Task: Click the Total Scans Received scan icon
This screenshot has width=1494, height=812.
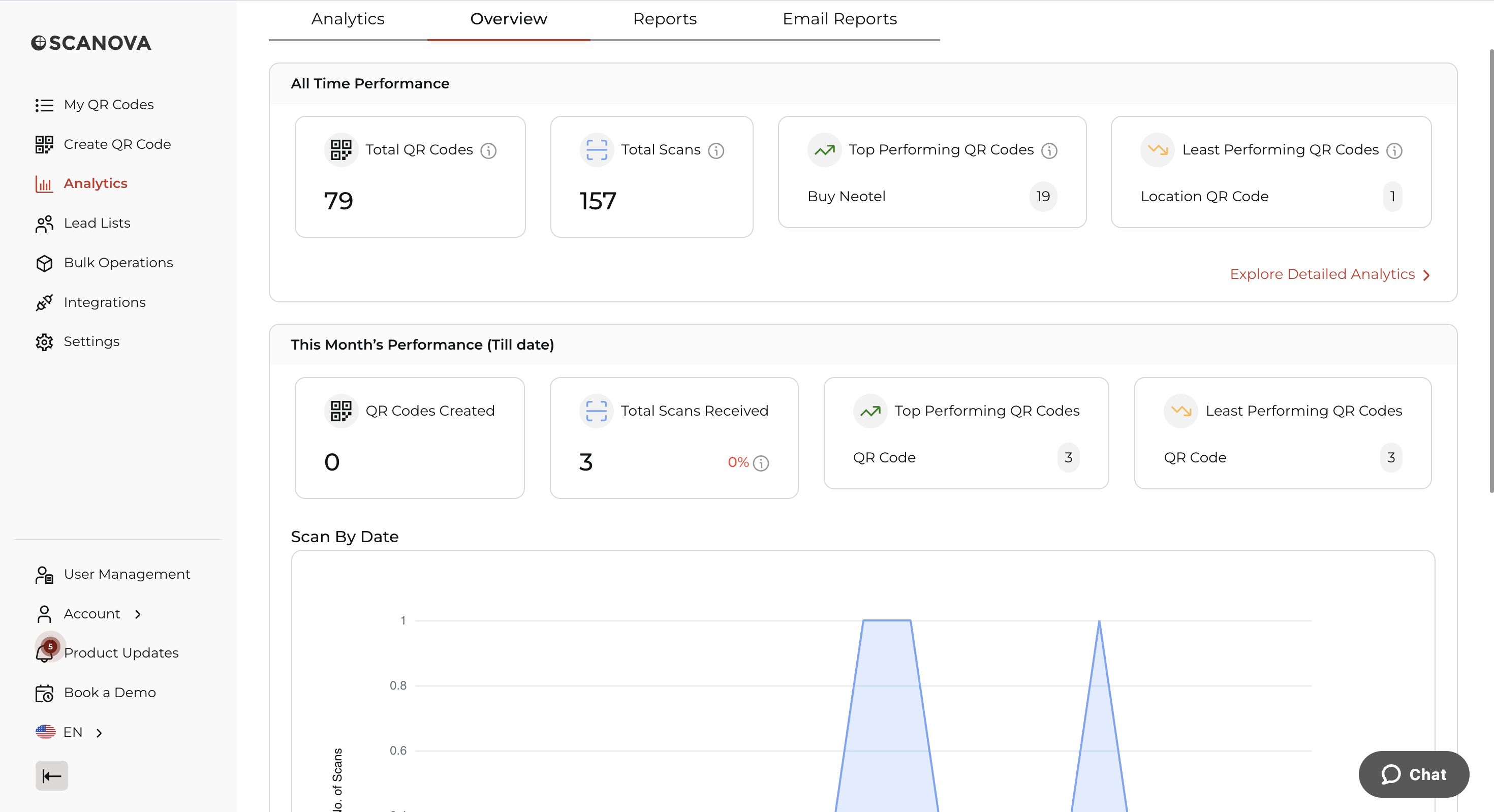Action: [596, 411]
